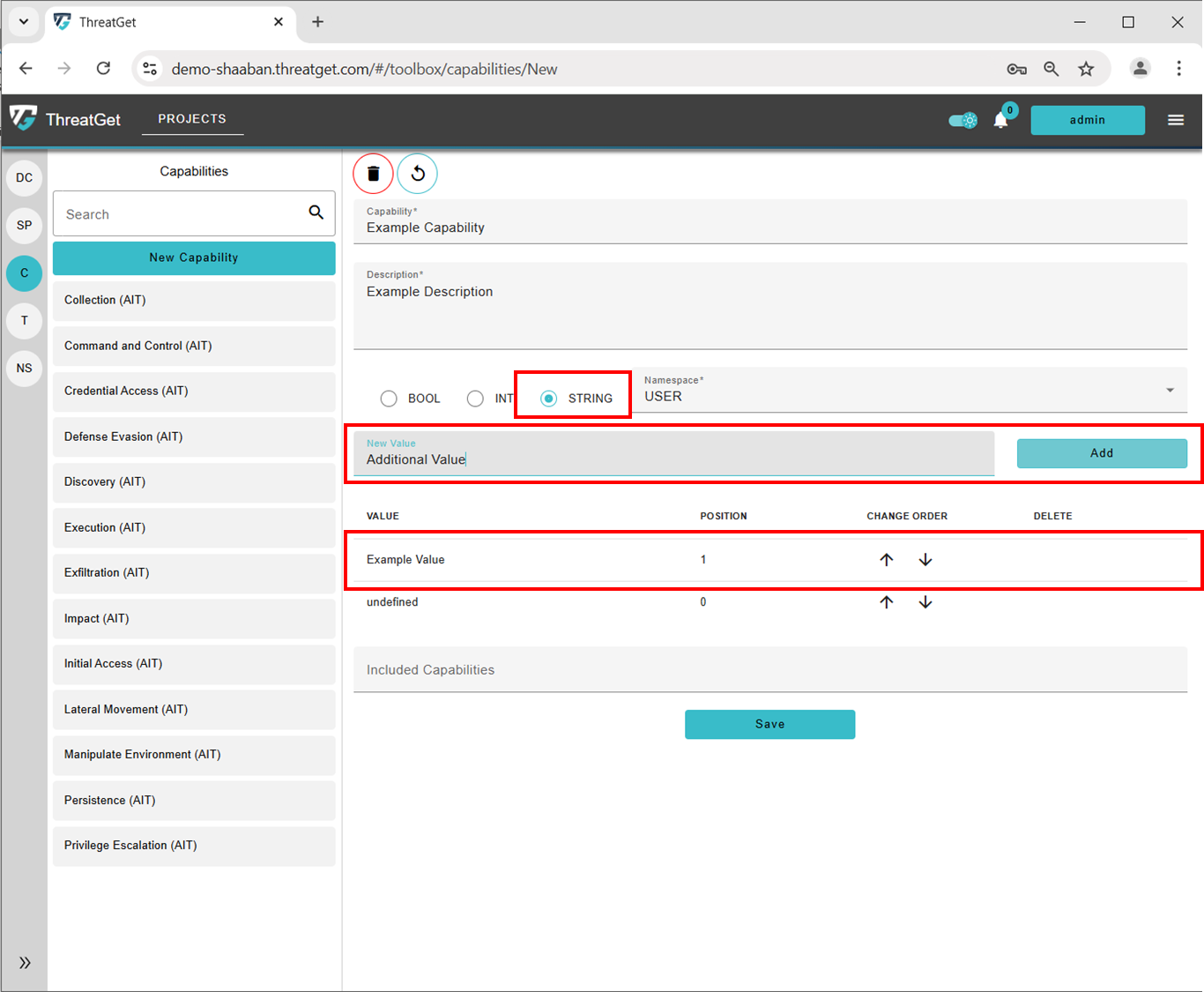Expand the Included Capabilities field

[x=769, y=670]
